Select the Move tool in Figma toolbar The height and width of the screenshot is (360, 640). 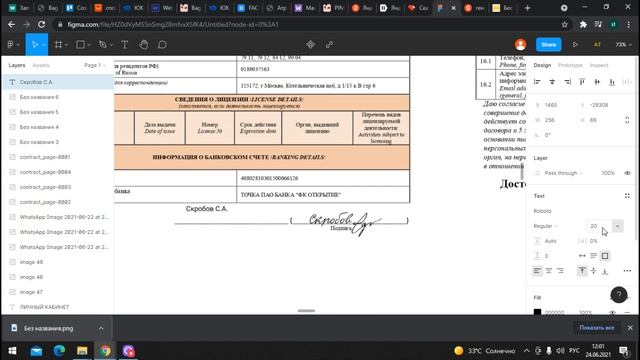tap(35, 44)
